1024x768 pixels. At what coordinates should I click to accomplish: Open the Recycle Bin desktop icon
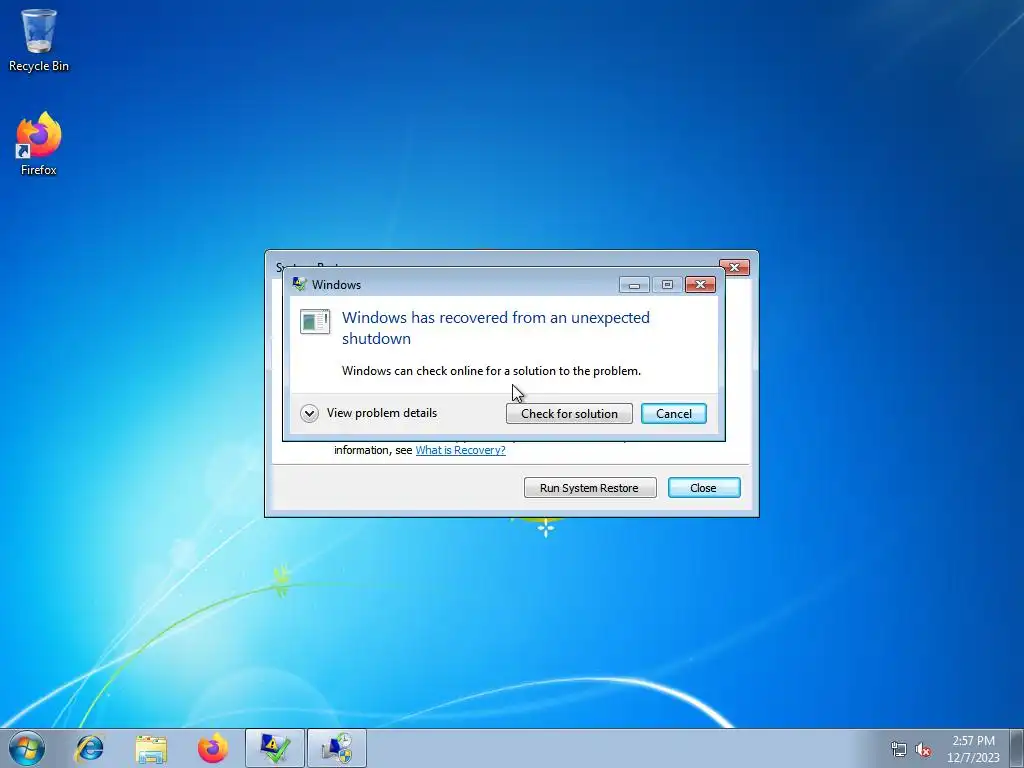click(39, 40)
